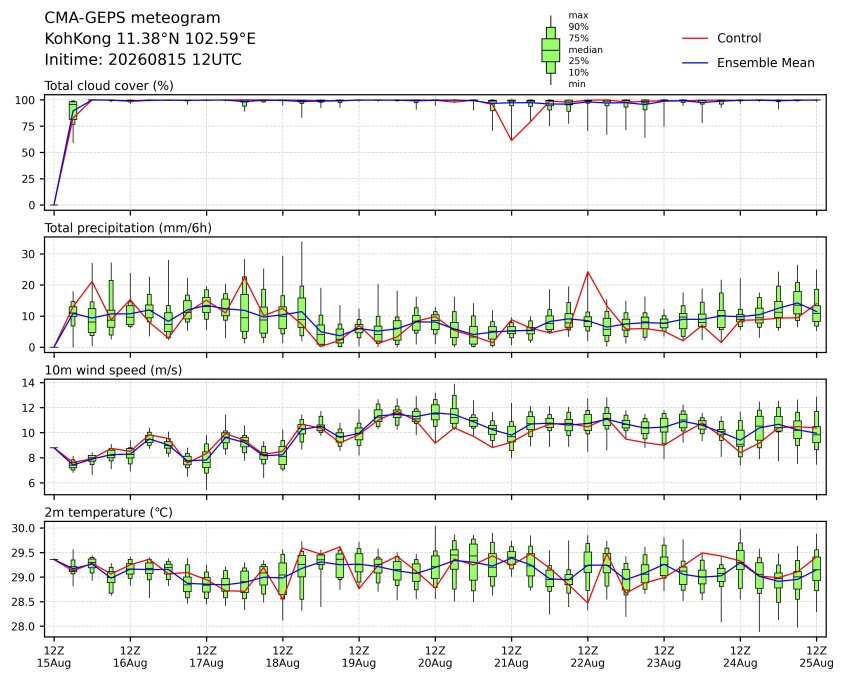The height and width of the screenshot is (680, 845).
Task: Click the 12Z 21Aug x-axis label
Action: [511, 656]
